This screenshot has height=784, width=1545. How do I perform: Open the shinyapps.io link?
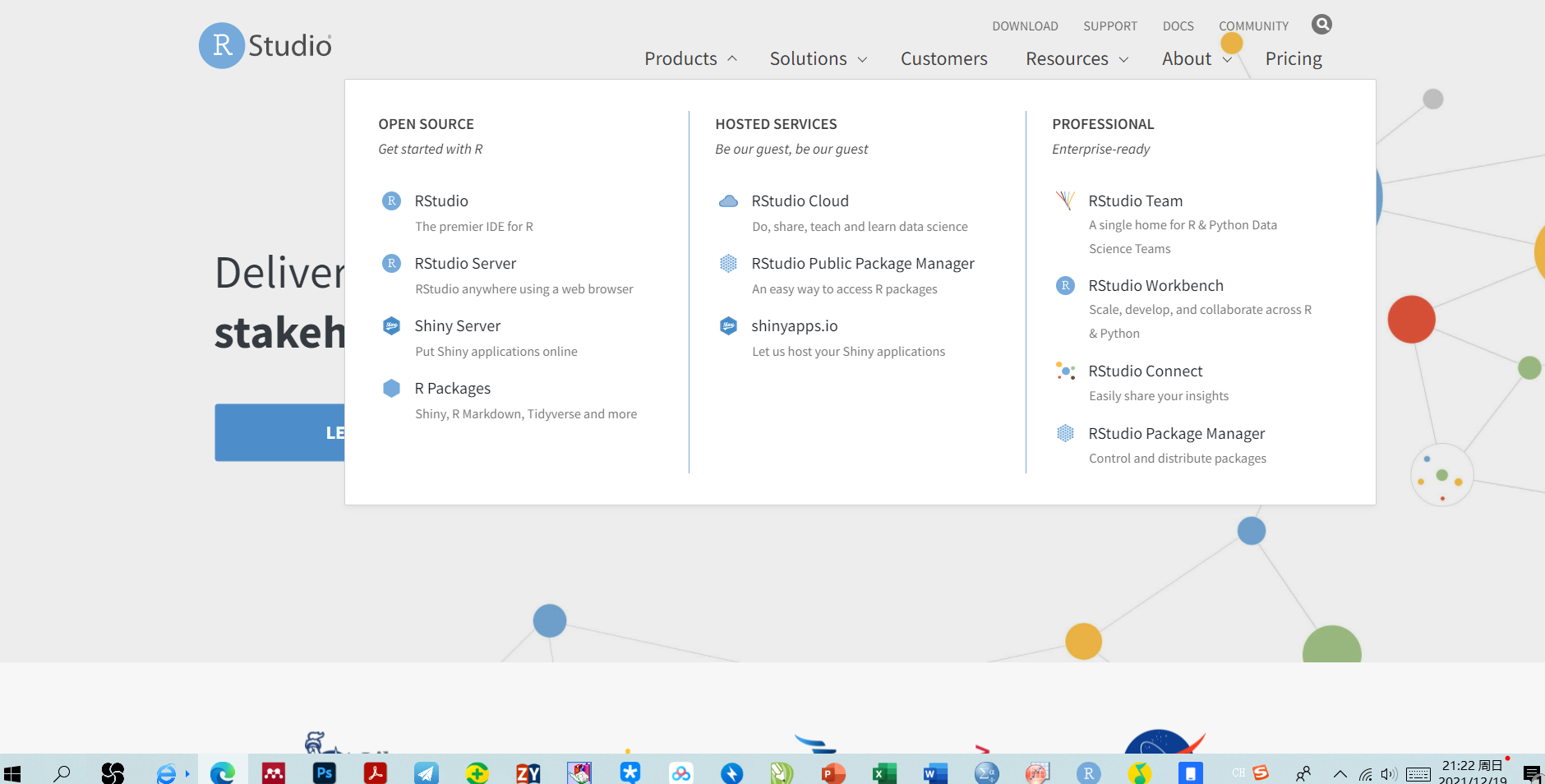(795, 325)
